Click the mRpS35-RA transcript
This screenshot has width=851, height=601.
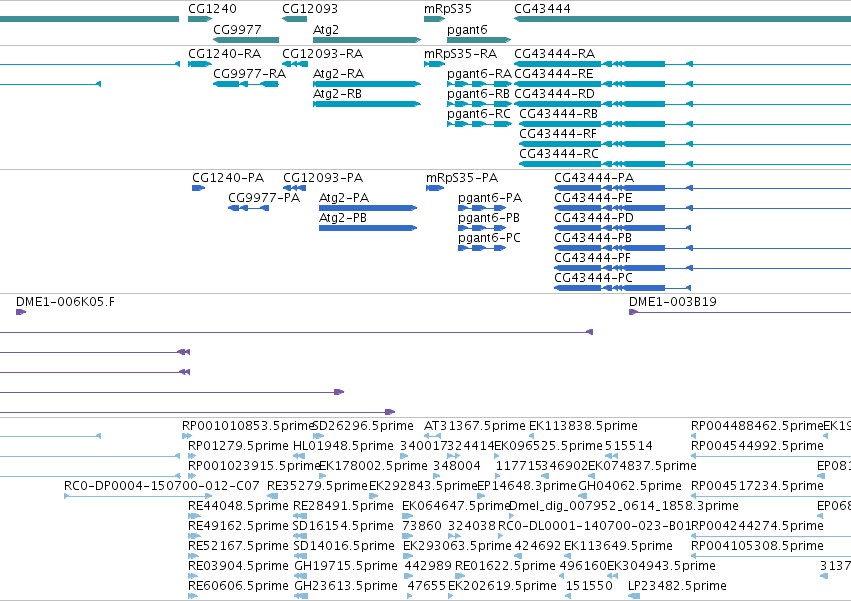pyautogui.click(x=434, y=64)
